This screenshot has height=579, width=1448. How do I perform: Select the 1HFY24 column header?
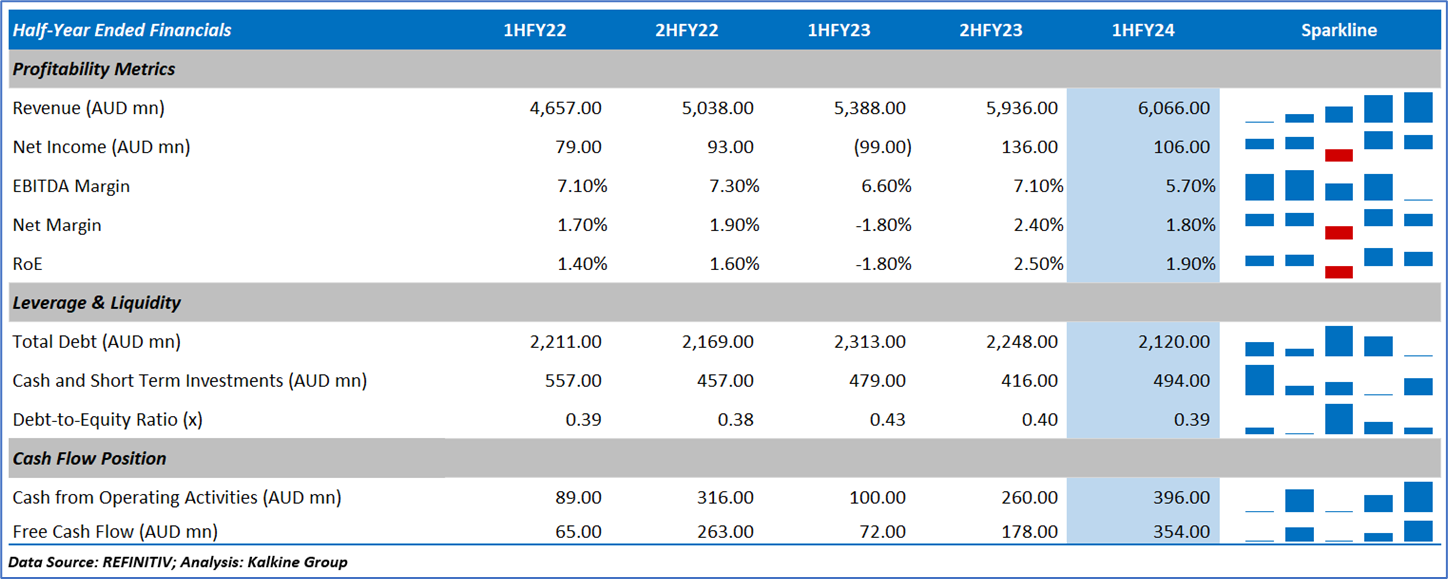(x=1143, y=30)
